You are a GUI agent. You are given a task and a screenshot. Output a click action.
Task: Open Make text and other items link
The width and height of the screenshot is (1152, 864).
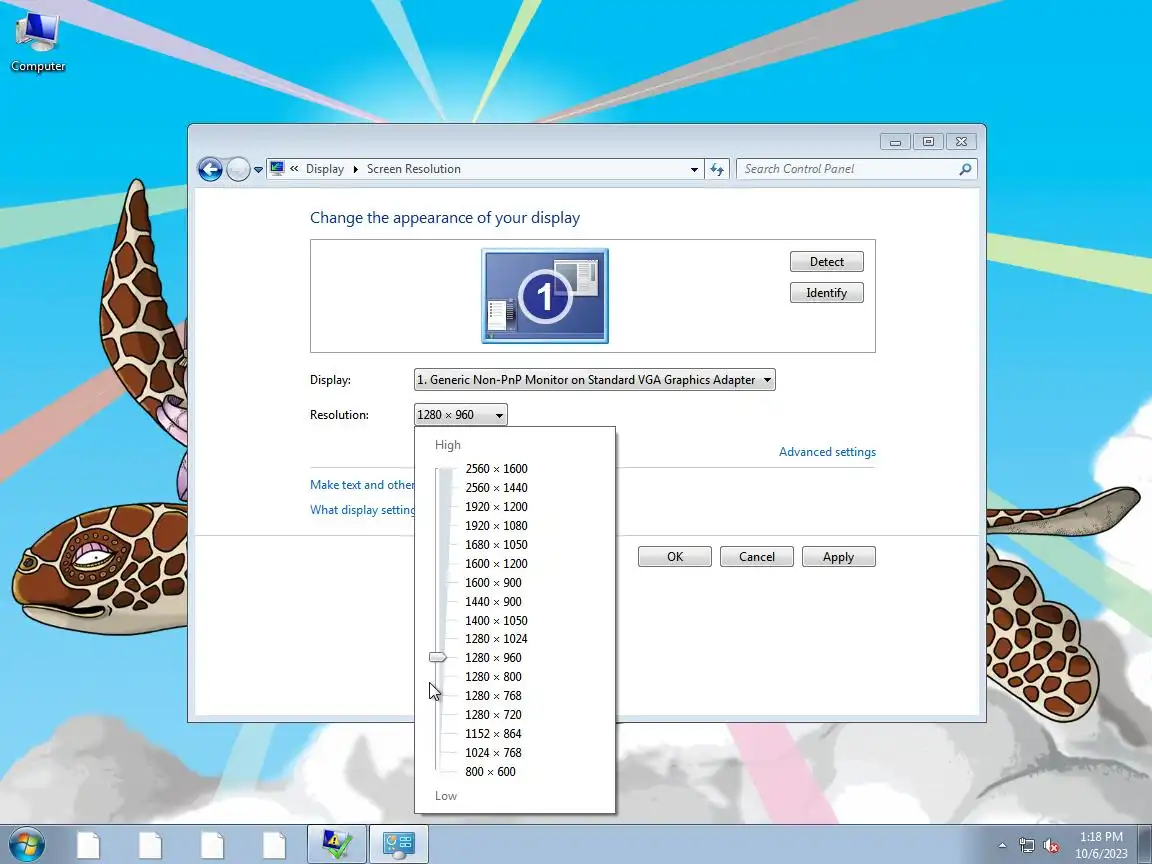pos(362,485)
